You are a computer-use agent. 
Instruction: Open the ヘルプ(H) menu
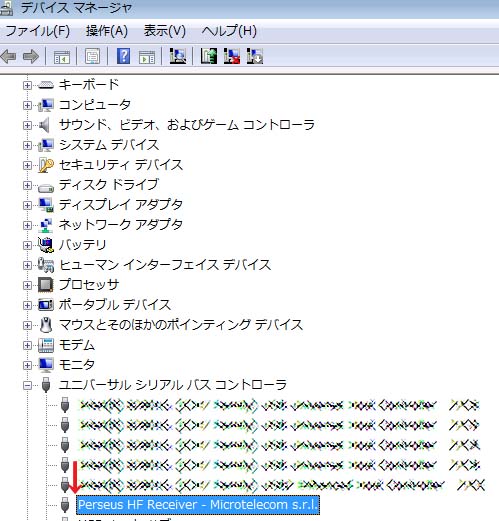(229, 31)
